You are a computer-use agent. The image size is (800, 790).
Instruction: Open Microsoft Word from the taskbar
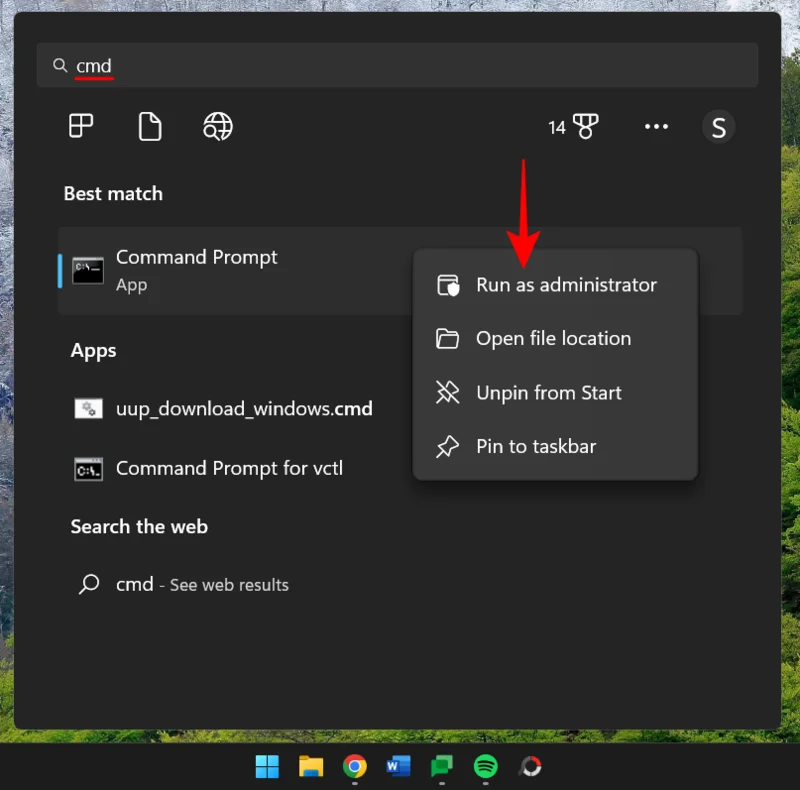(398, 767)
